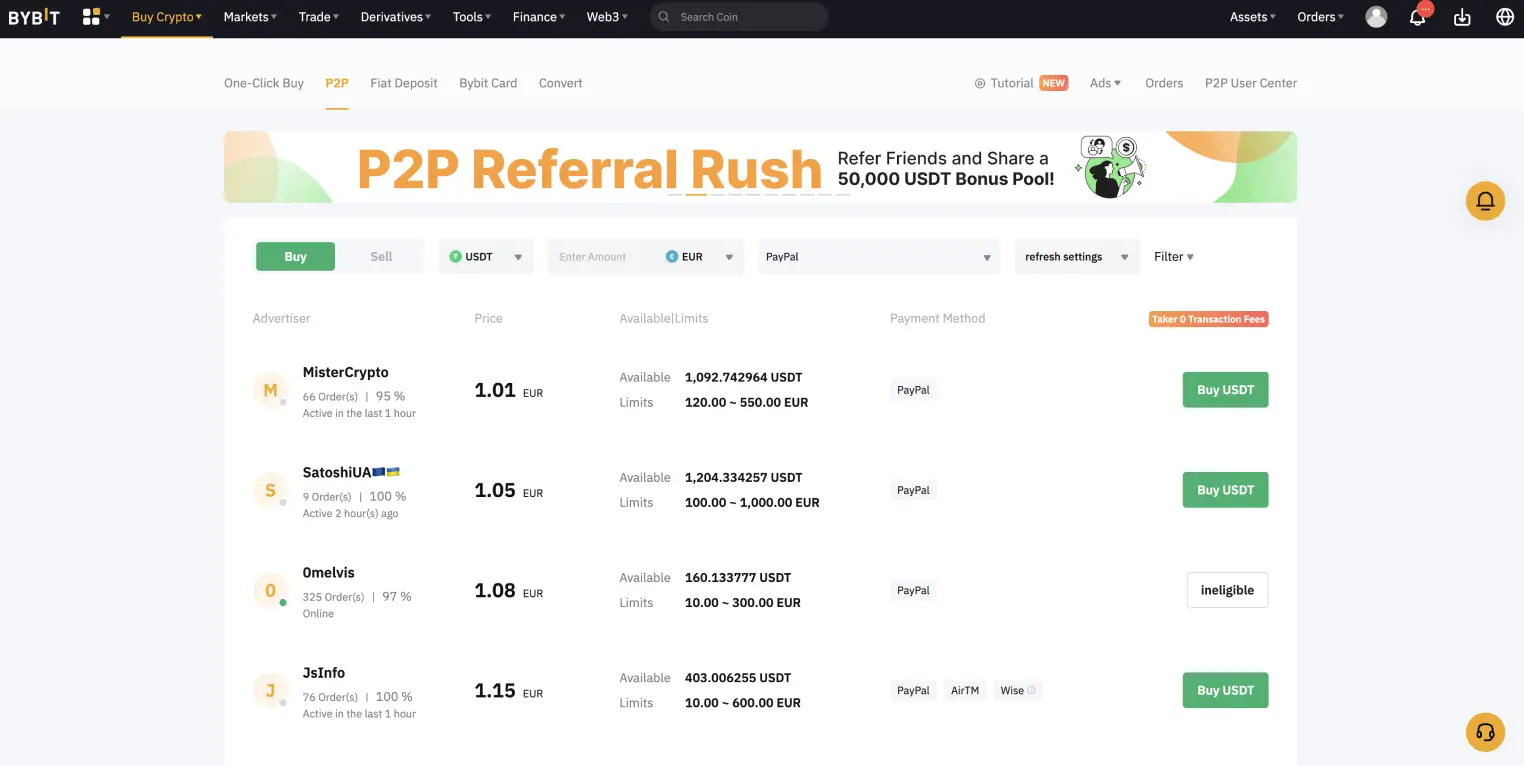Click the orange floating bell button
1524x766 pixels.
1485,201
